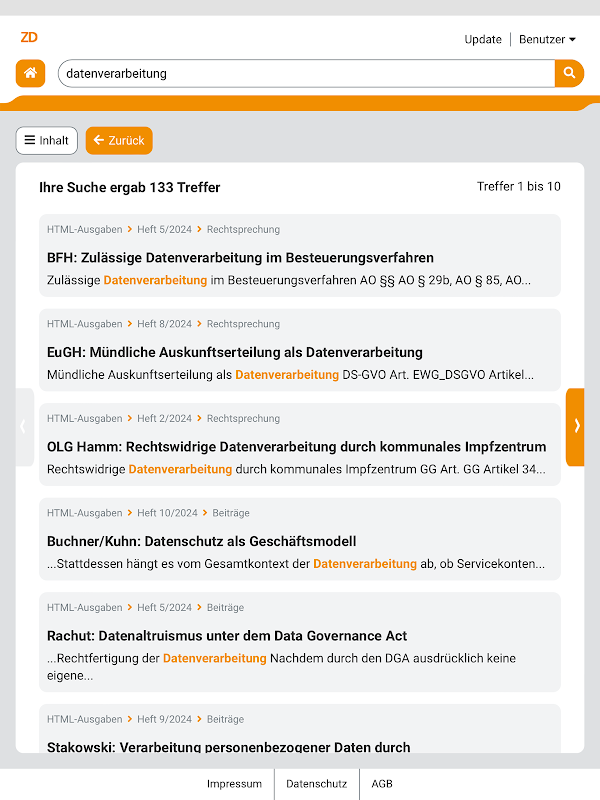Click snippet '...Stattdessen hängt es vom Gesamtkontext'
Viewport: 600px width, 800px height.
pyautogui.click(x=296, y=564)
